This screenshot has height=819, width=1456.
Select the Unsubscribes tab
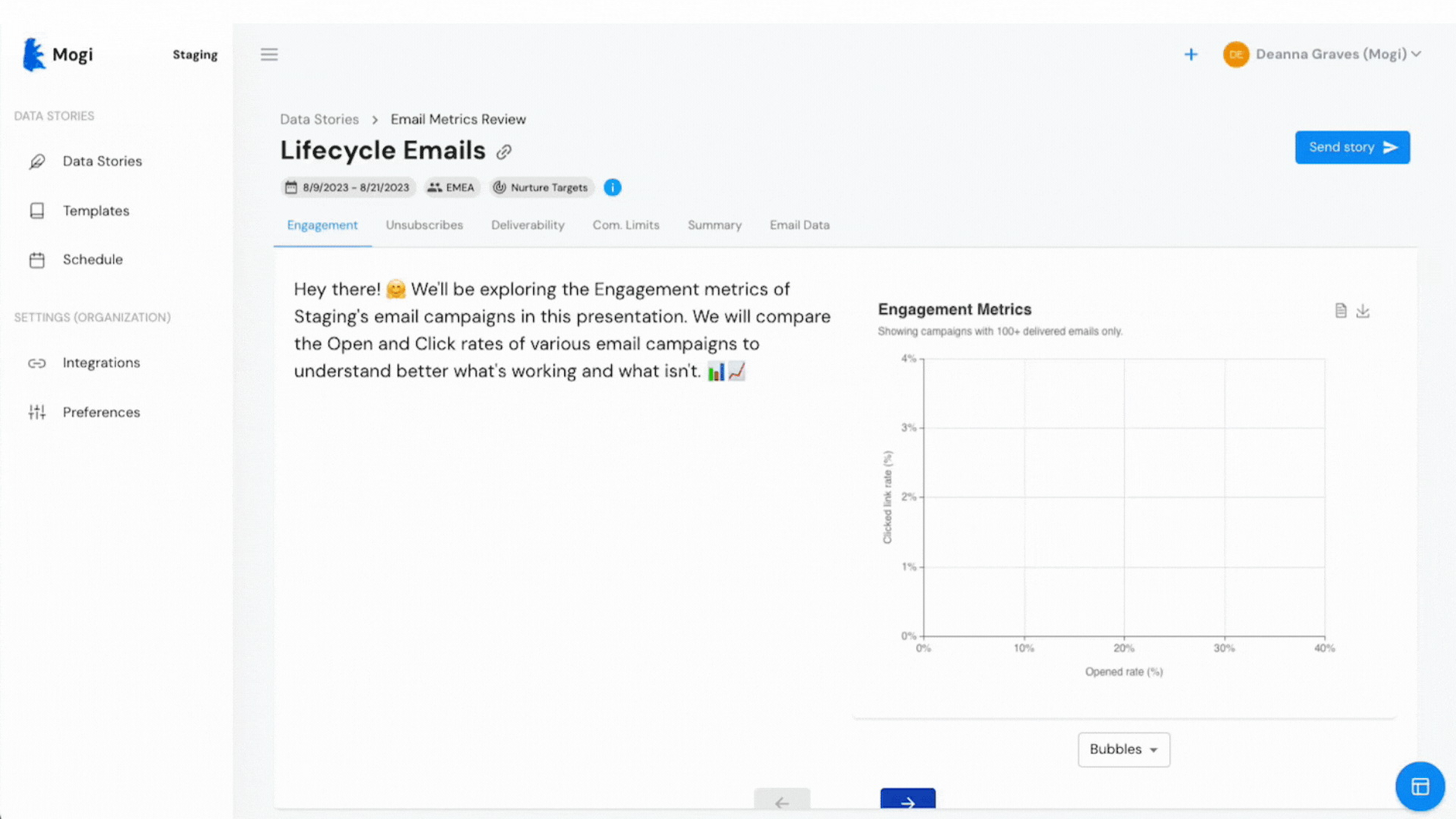(424, 225)
